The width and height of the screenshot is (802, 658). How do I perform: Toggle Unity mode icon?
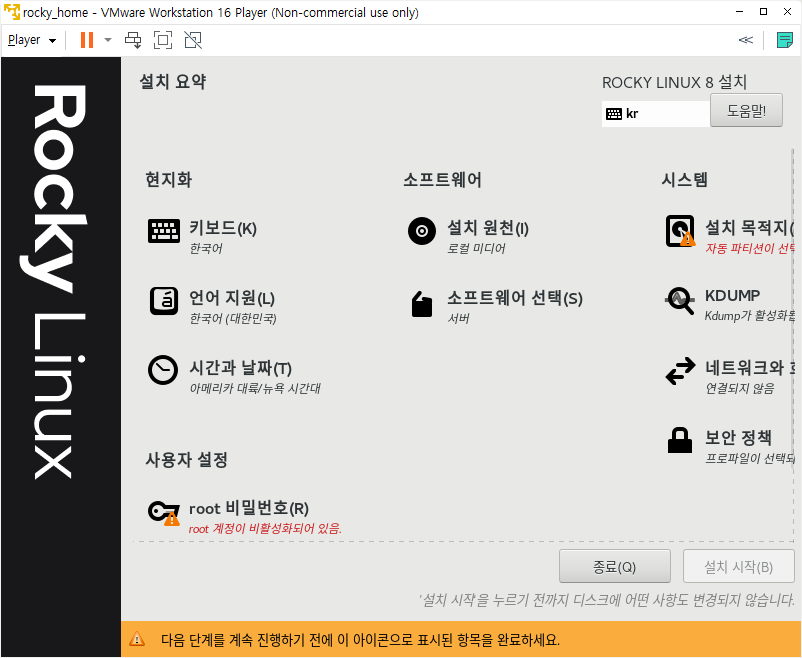click(x=193, y=40)
